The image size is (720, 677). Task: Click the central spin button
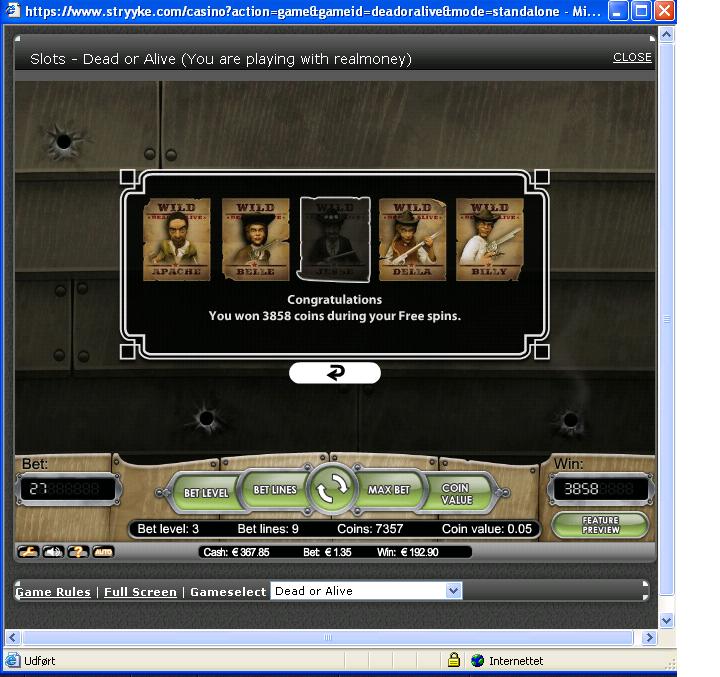[331, 489]
